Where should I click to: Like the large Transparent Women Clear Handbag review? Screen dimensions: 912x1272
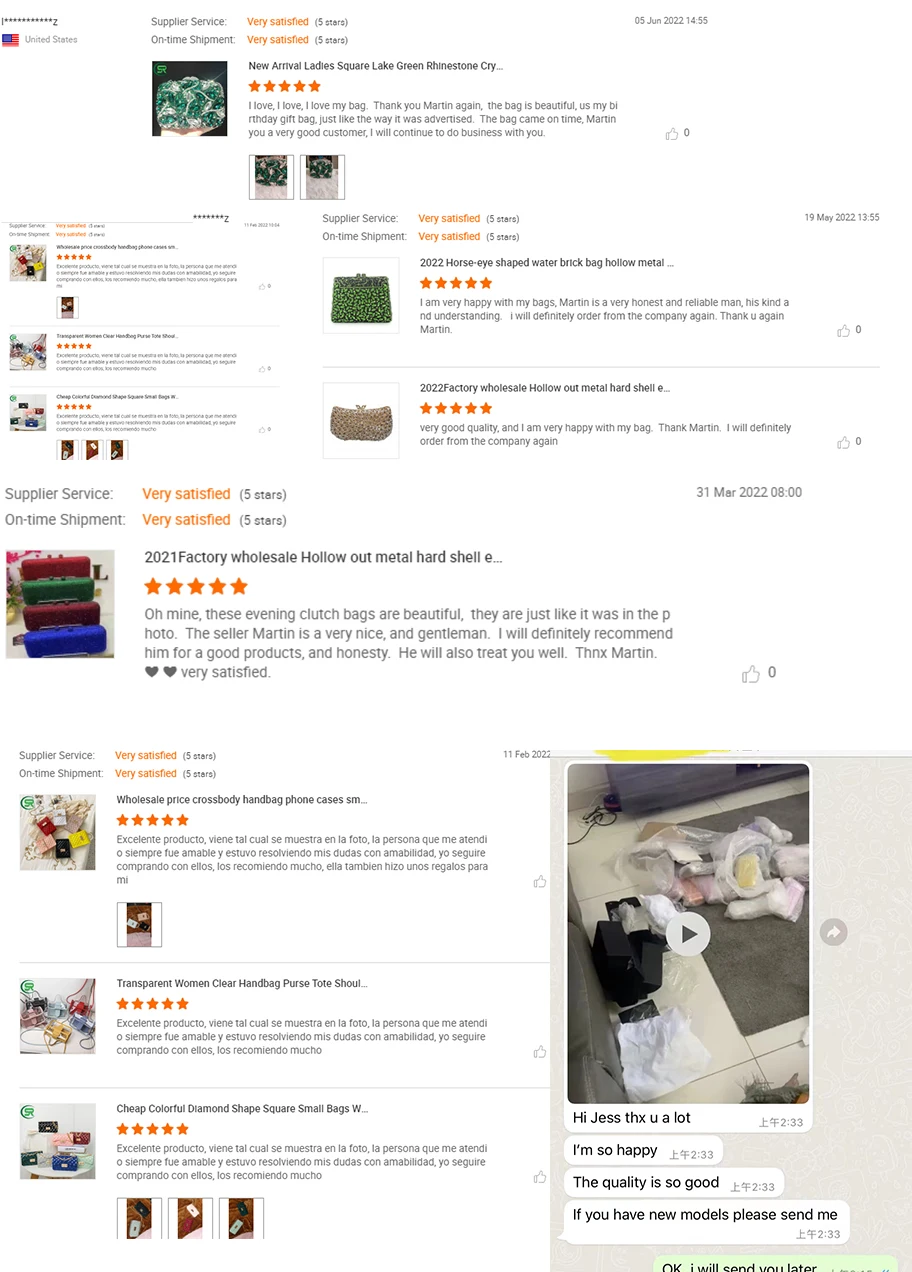(x=540, y=1051)
